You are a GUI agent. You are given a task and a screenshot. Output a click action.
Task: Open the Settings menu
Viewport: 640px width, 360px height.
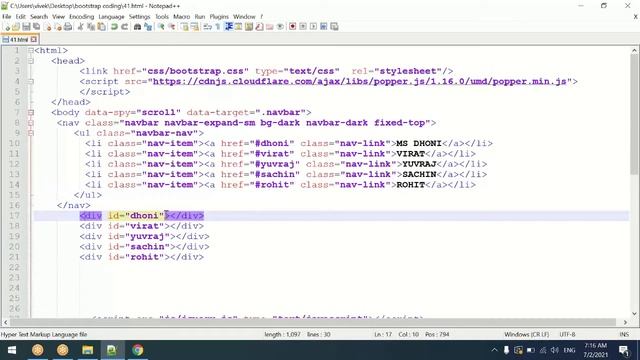[140, 17]
